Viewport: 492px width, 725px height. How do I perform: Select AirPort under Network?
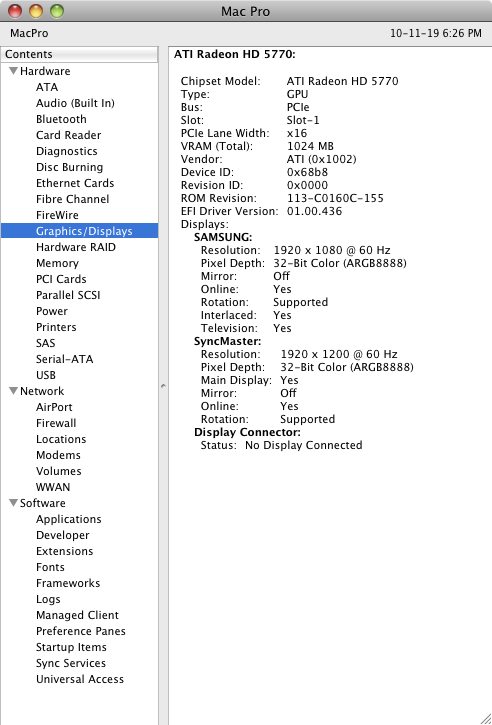[x=54, y=407]
